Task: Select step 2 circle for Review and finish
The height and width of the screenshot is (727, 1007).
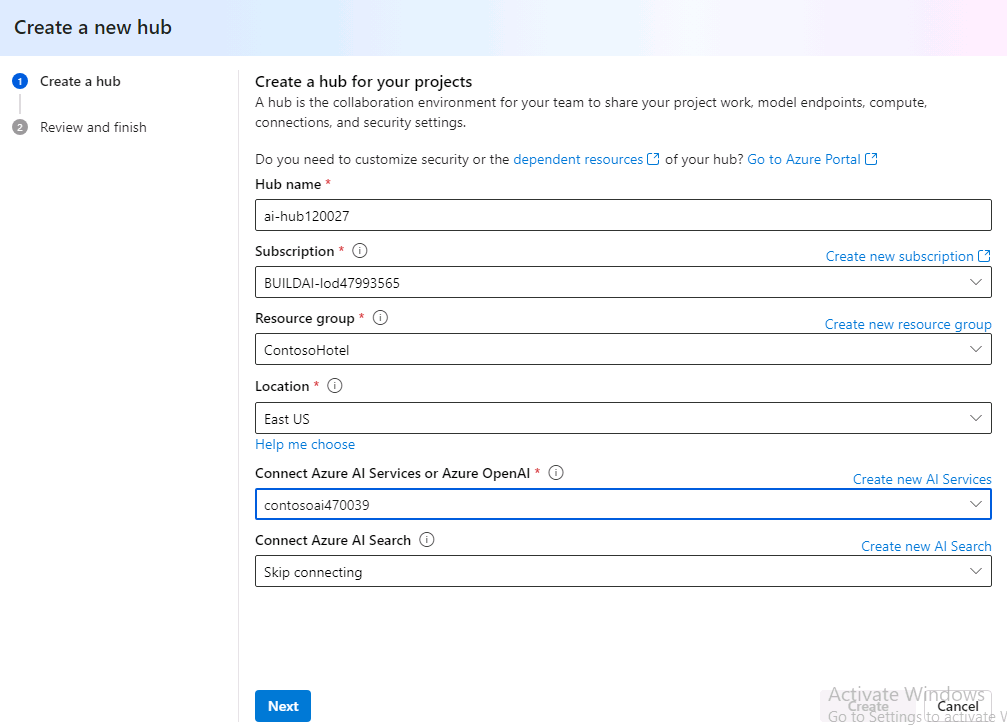Action: pyautogui.click(x=20, y=127)
